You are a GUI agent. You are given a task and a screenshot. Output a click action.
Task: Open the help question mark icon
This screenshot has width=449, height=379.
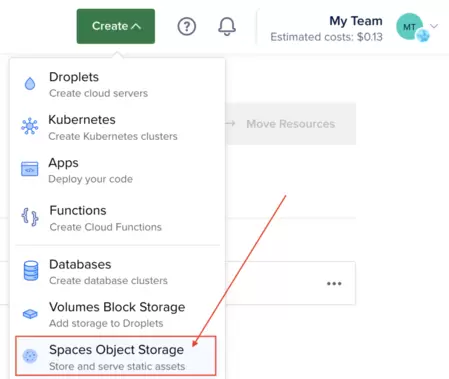[x=187, y=26]
